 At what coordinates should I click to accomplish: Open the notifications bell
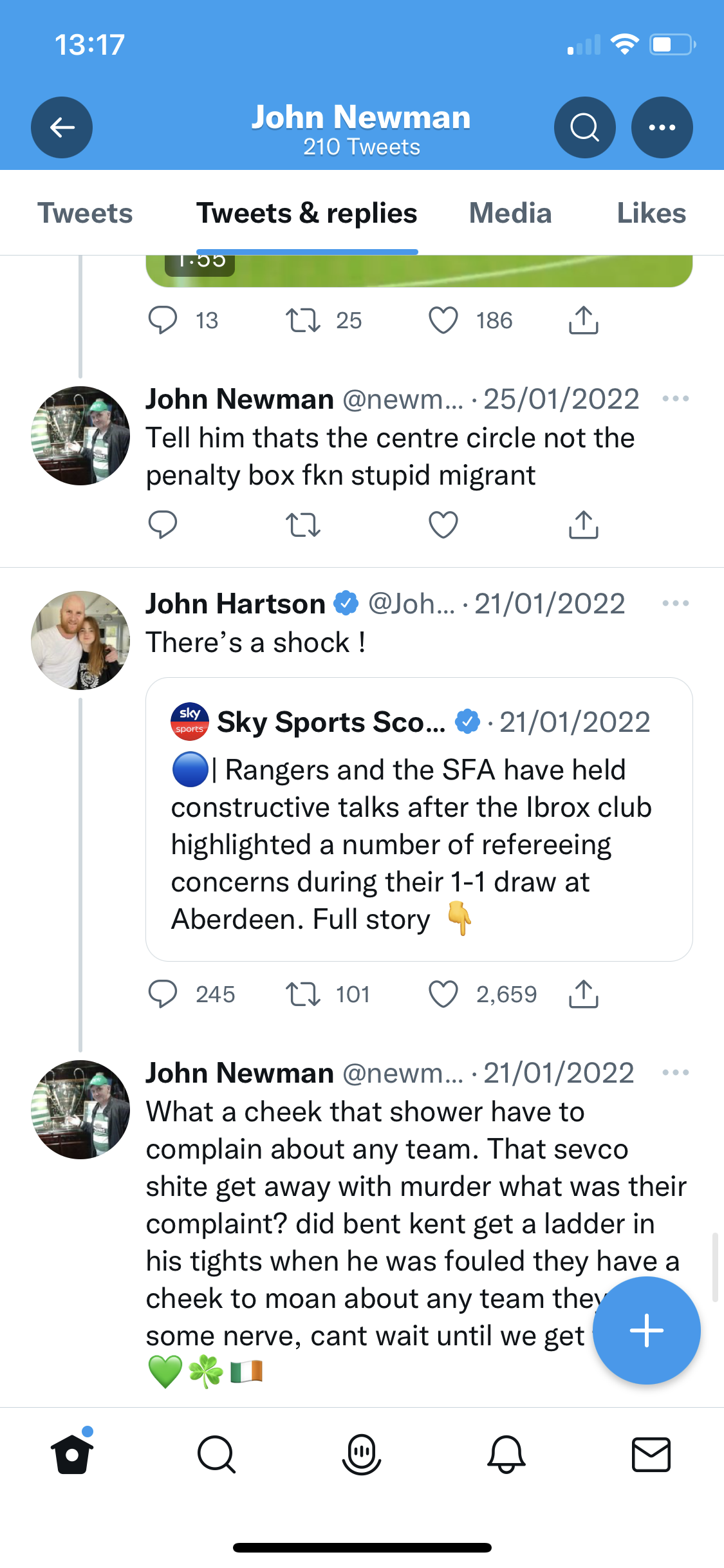point(506,1455)
